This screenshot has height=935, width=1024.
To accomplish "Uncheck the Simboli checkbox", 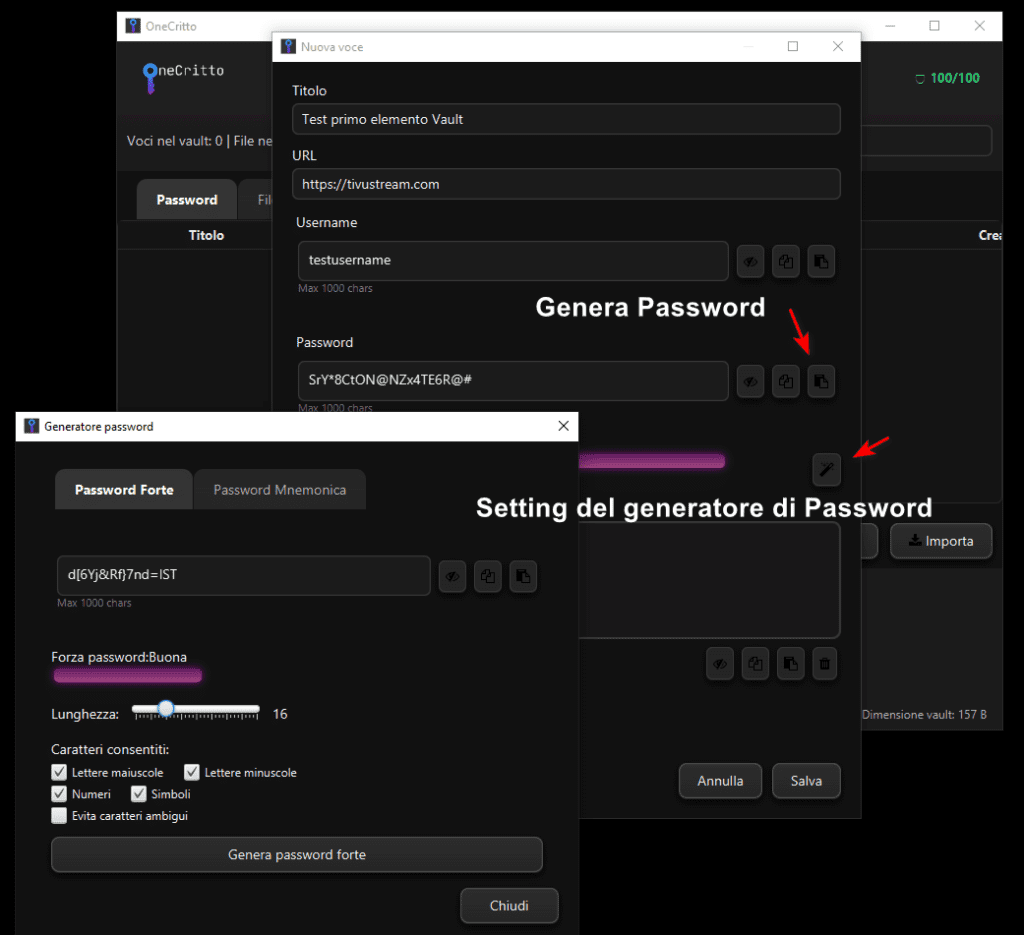I will point(138,794).
